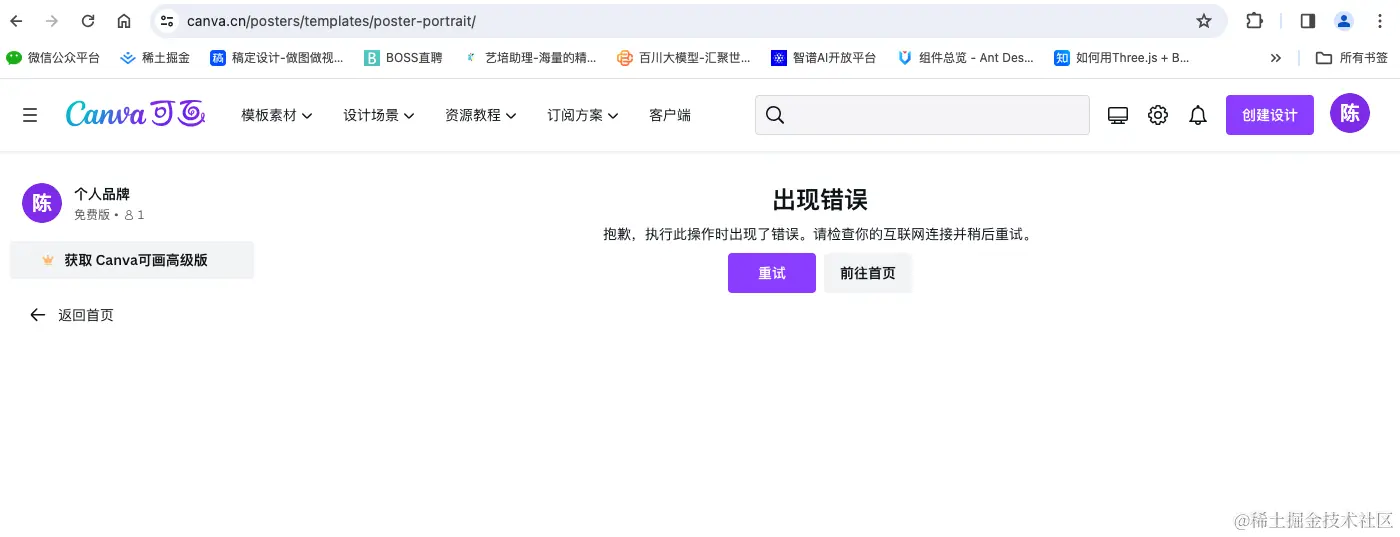Image resolution: width=1400 pixels, height=537 pixels.
Task: Open the 稀土掘金 bookmark
Action: [x=155, y=58]
